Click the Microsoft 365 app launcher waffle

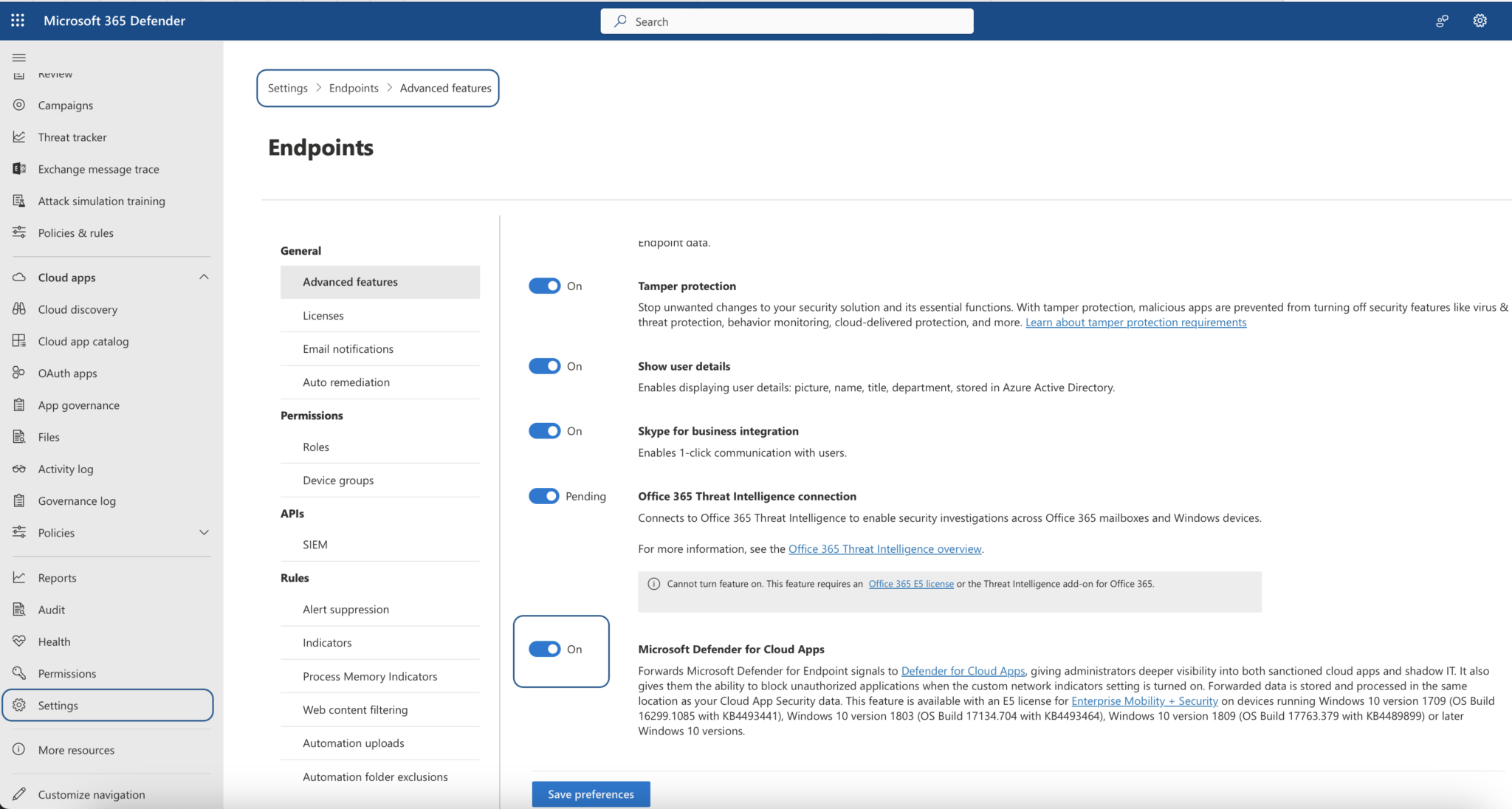point(17,20)
